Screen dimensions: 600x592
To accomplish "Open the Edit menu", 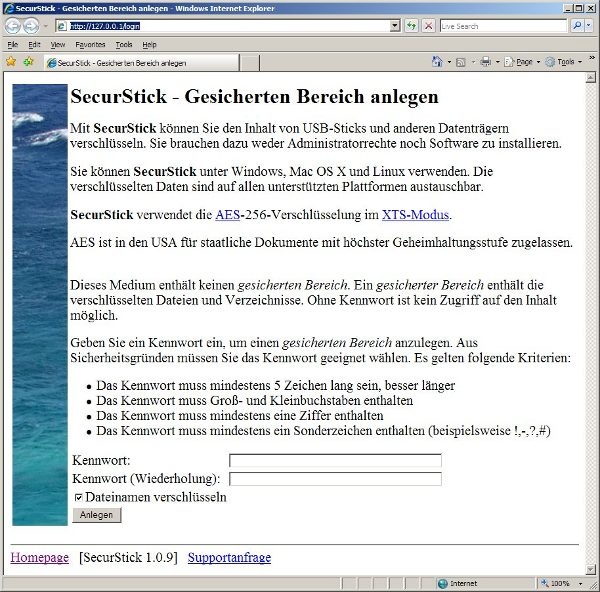I will click(x=34, y=45).
